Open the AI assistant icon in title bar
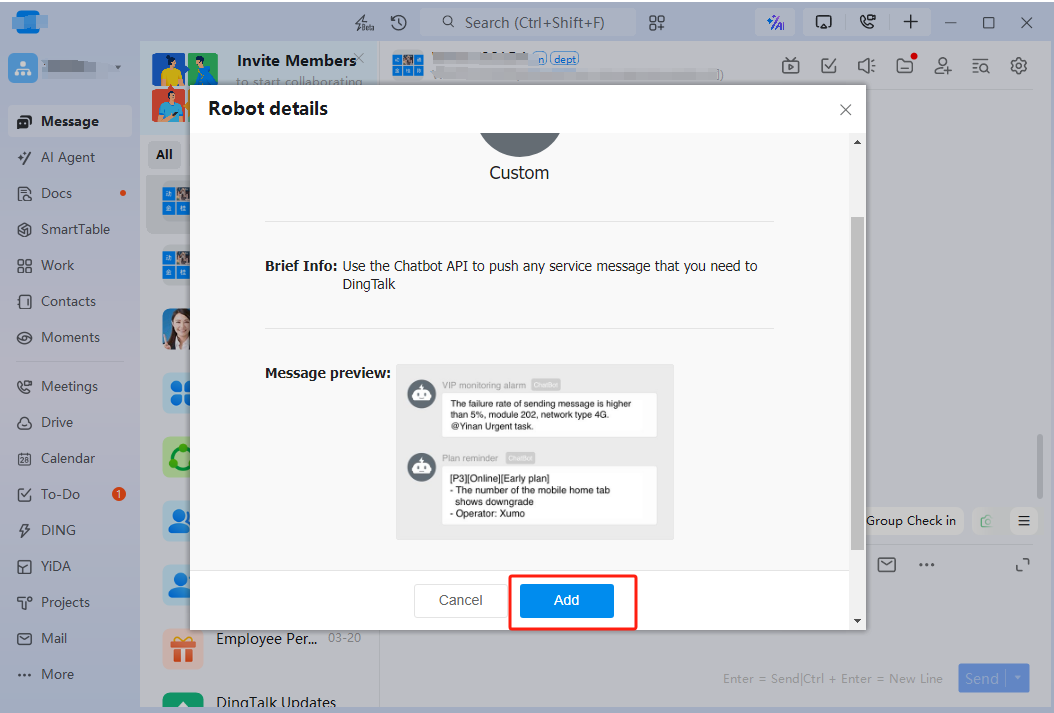The height and width of the screenshot is (713, 1054). (x=774, y=22)
